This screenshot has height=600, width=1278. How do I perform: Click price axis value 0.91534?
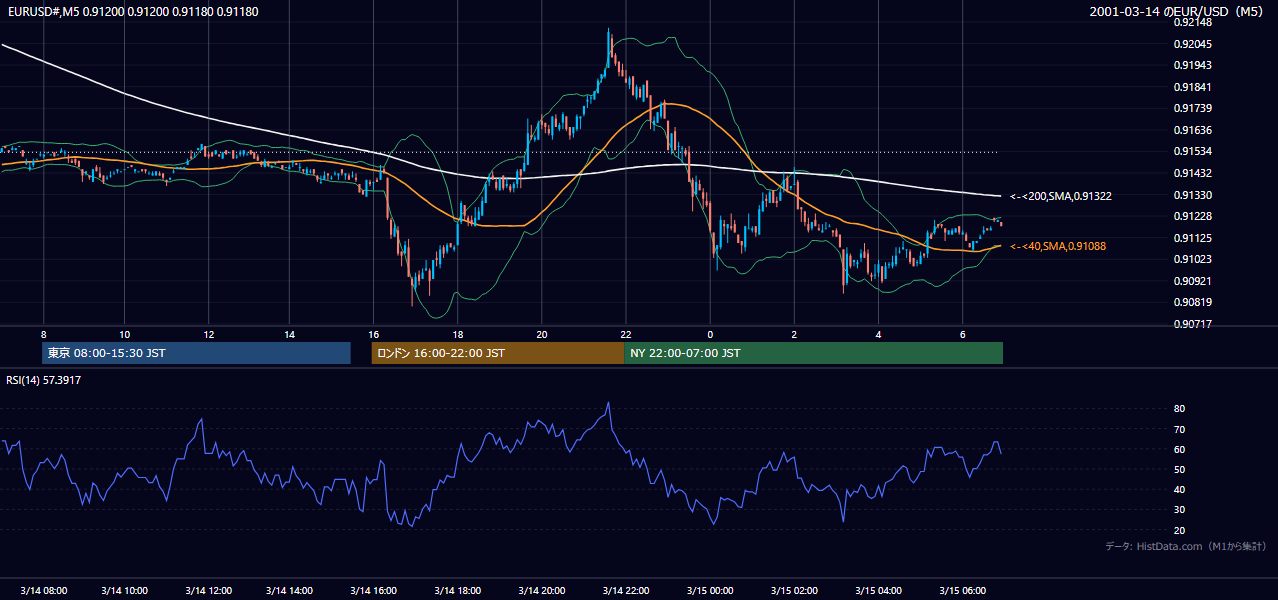click(1192, 152)
